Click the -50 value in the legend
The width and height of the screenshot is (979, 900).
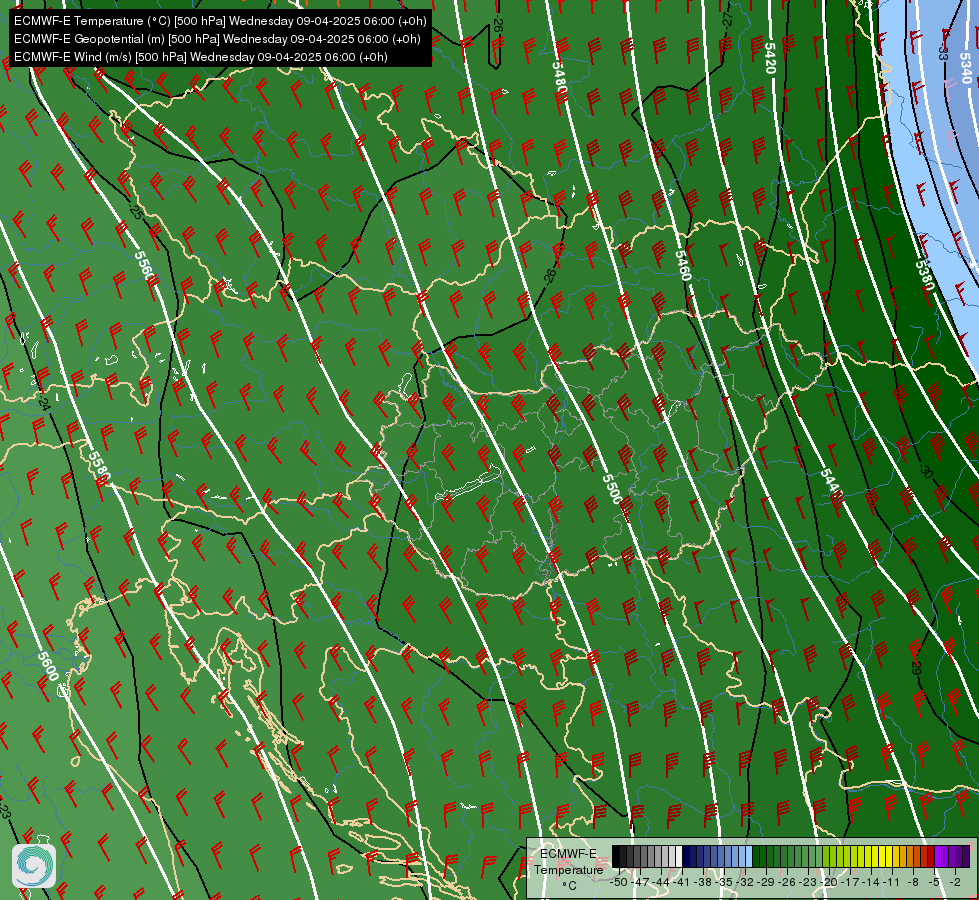click(x=618, y=882)
